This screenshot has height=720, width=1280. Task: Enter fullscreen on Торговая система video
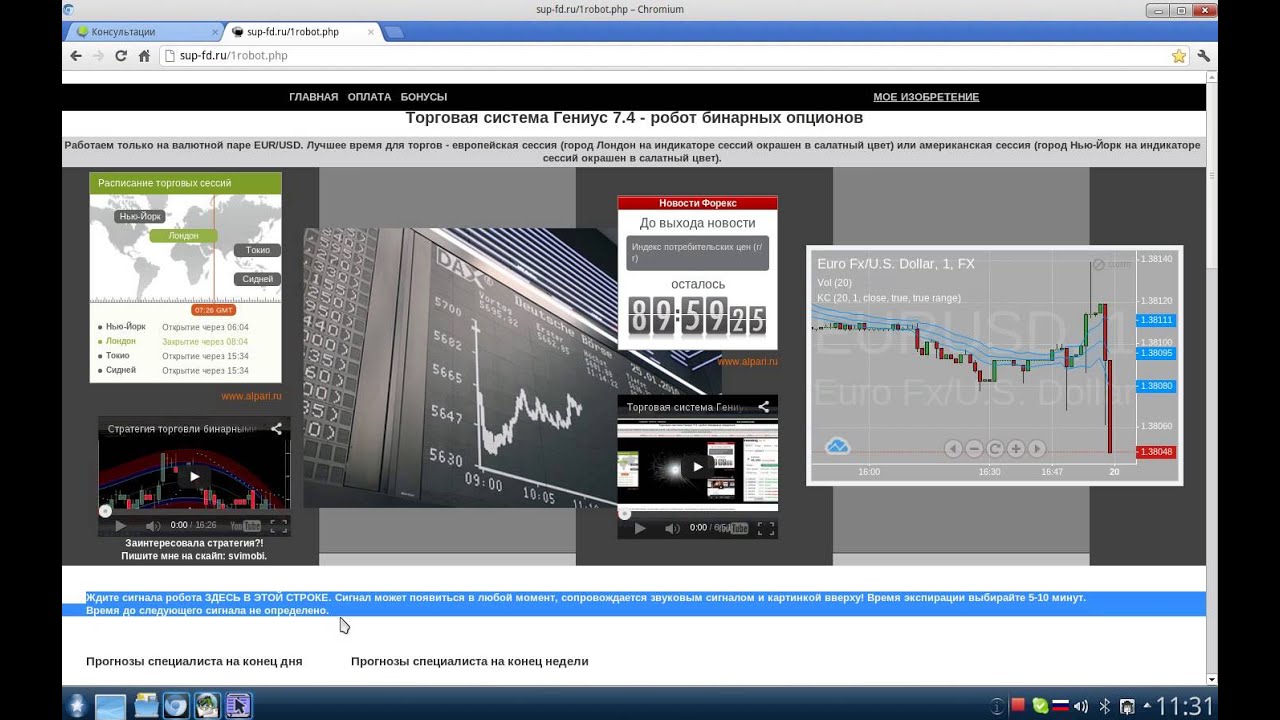coord(765,528)
